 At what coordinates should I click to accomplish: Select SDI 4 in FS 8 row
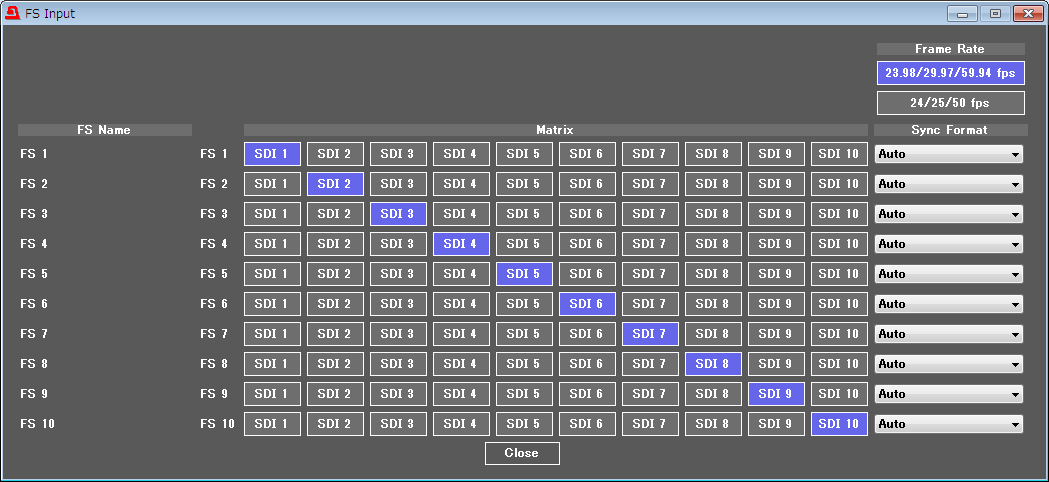(x=461, y=364)
